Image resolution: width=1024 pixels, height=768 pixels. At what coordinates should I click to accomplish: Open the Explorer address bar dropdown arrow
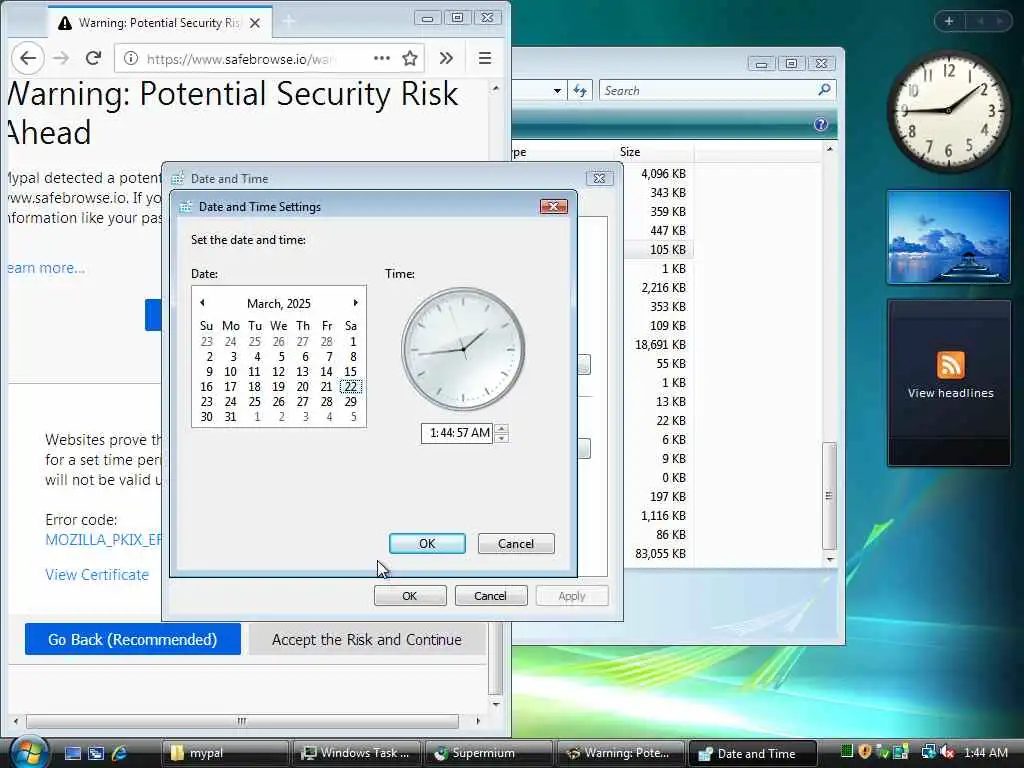click(557, 91)
